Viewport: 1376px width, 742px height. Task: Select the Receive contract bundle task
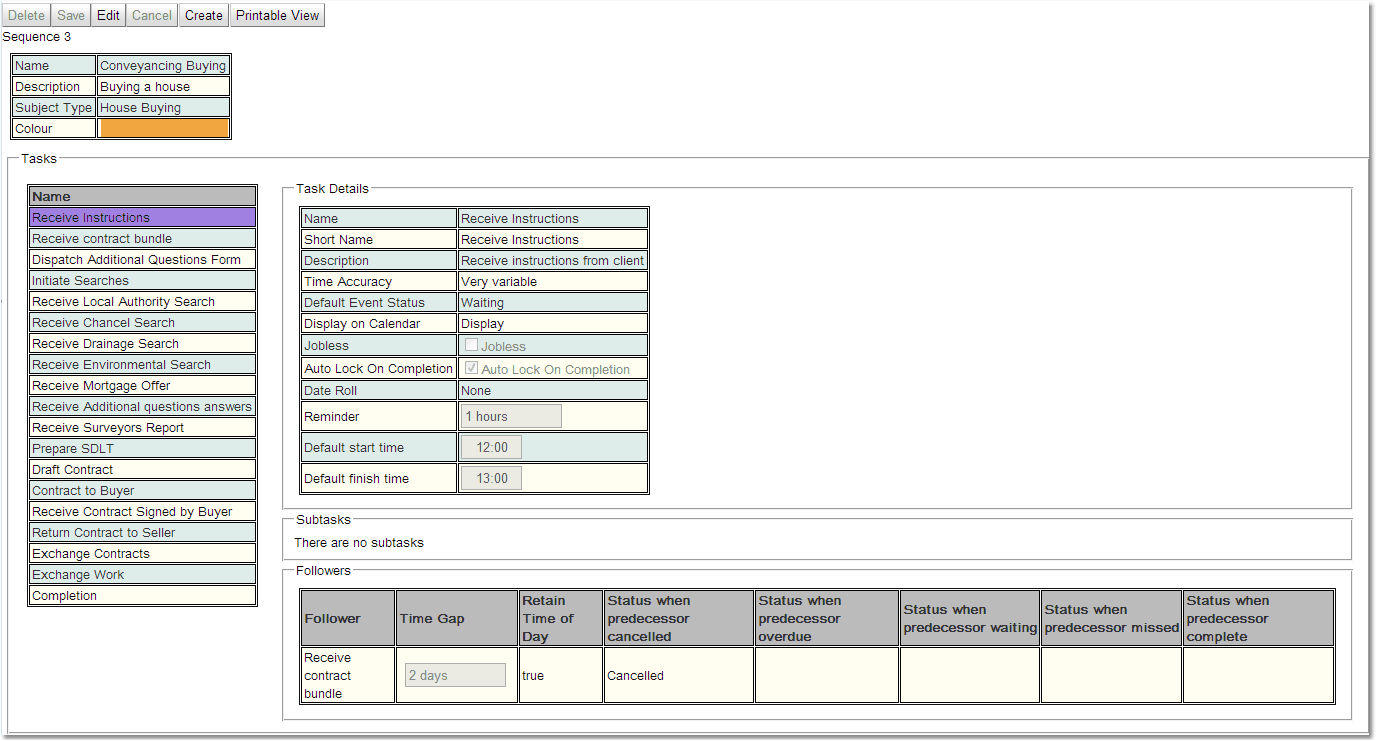click(142, 239)
